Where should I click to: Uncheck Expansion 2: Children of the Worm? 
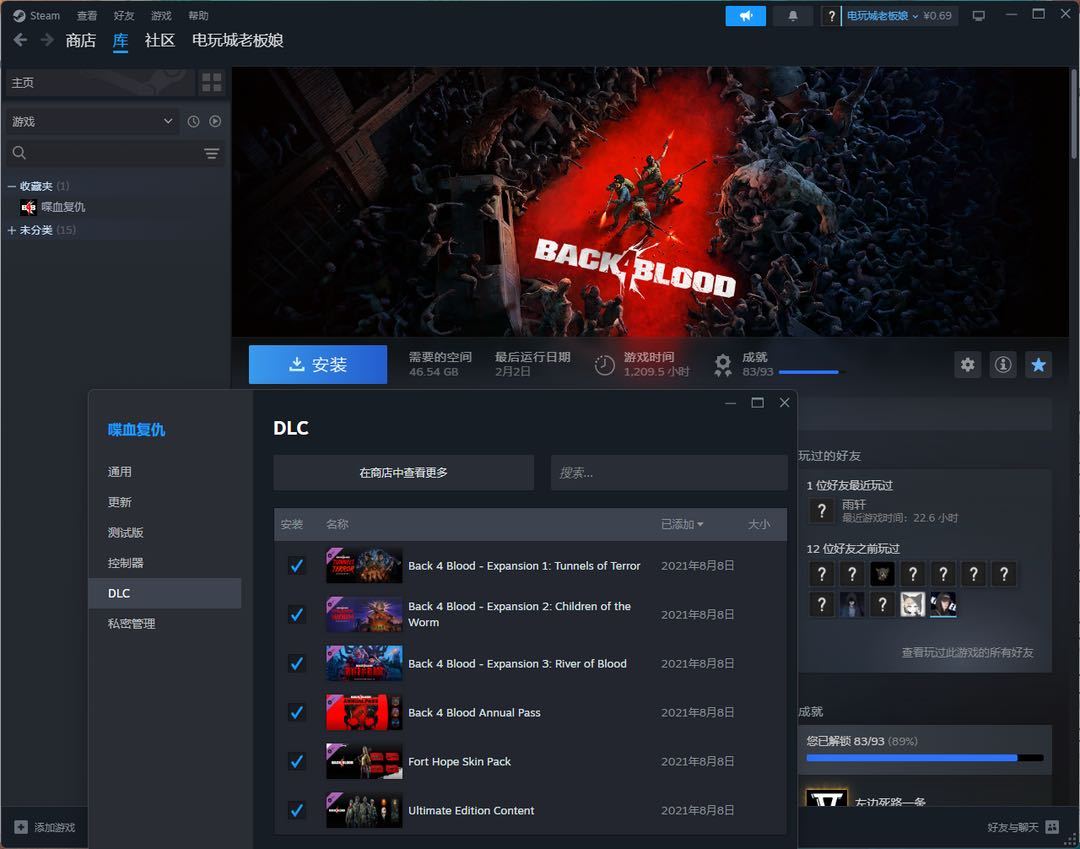coord(297,614)
